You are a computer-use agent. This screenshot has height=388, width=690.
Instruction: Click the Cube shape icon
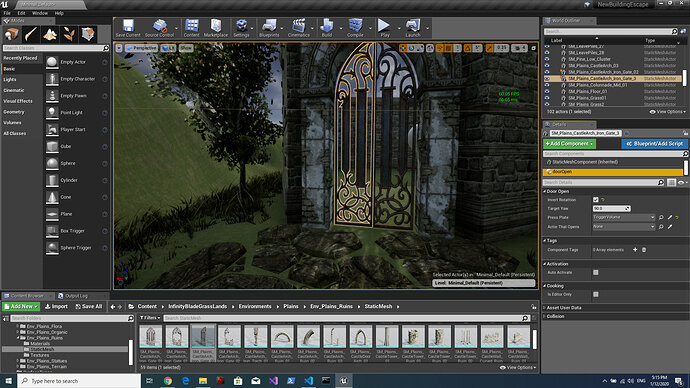52,146
